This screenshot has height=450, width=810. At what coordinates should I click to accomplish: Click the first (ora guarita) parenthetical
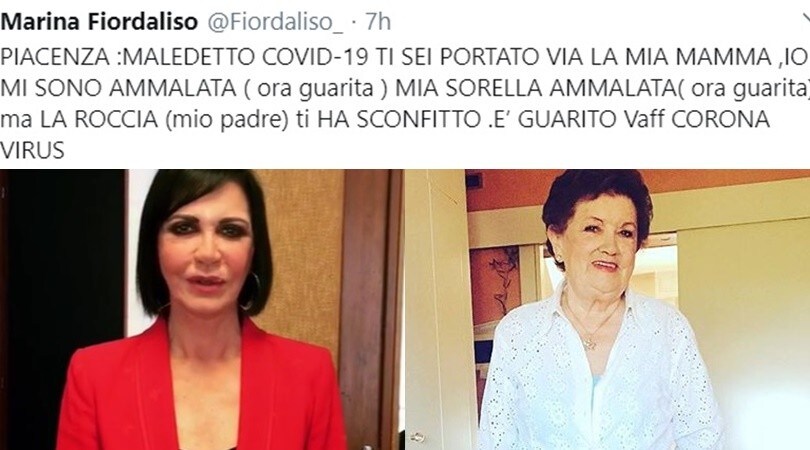[315, 89]
